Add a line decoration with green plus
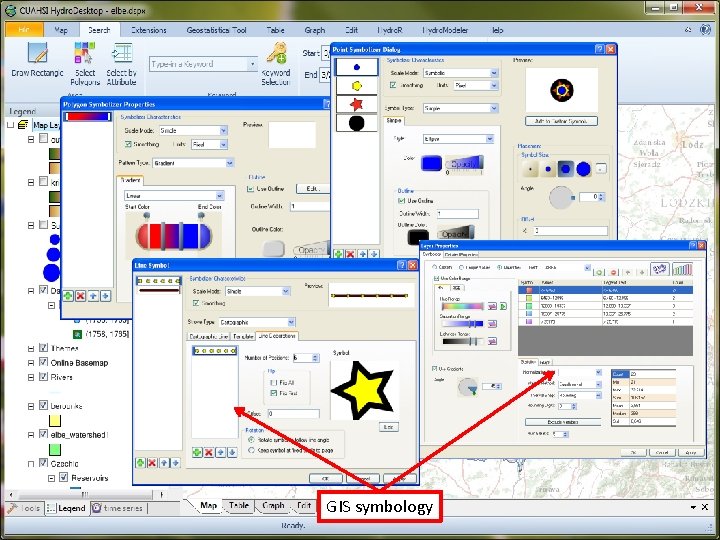The height and width of the screenshot is (540, 720). coord(197,452)
